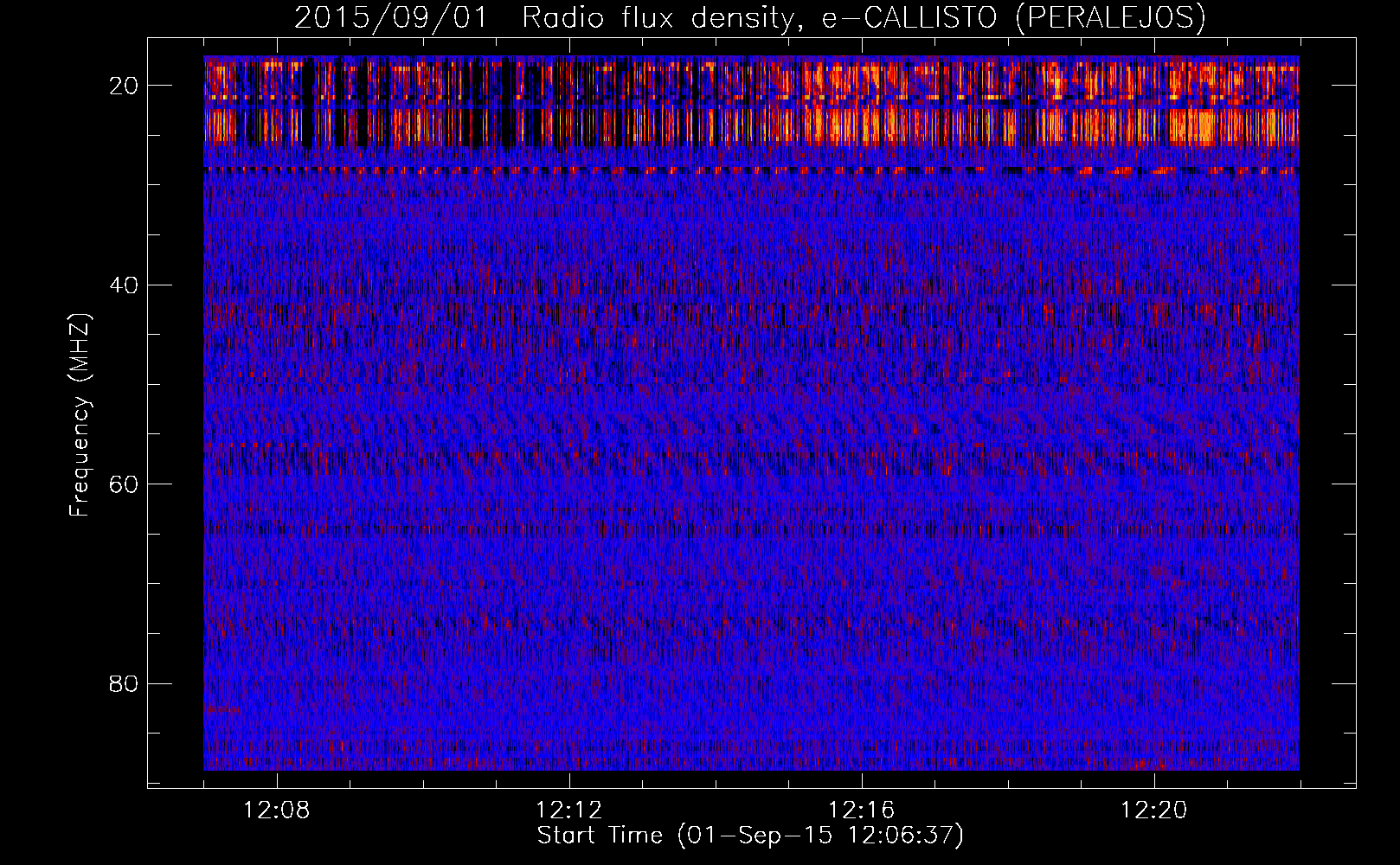Click the spectrogram at 12:08 and 80 MHz
The height and width of the screenshot is (865, 1400).
point(277,683)
